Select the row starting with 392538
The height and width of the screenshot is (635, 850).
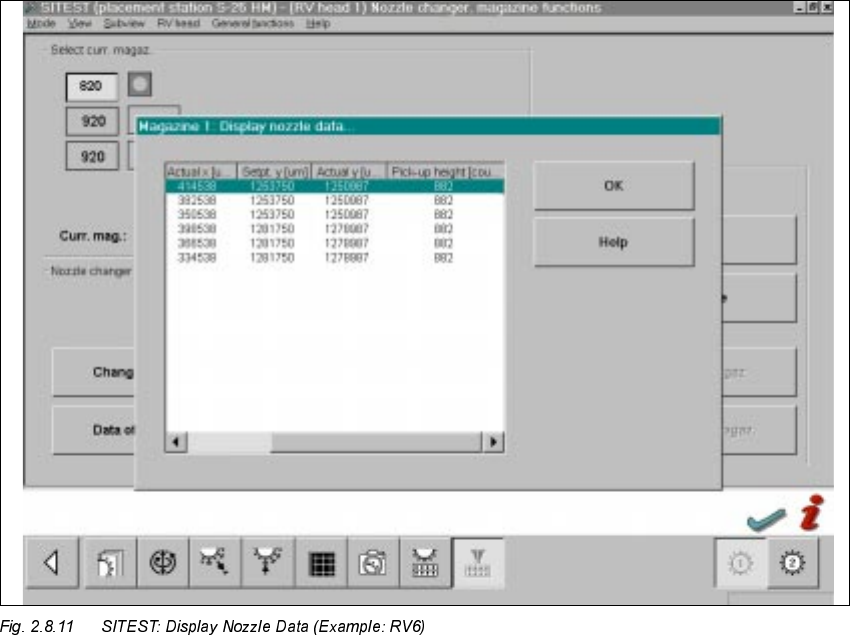[335, 201]
